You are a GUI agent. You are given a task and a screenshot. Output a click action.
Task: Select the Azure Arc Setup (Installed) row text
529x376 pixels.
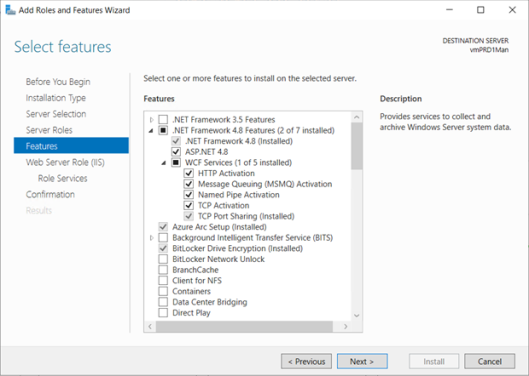click(x=219, y=227)
